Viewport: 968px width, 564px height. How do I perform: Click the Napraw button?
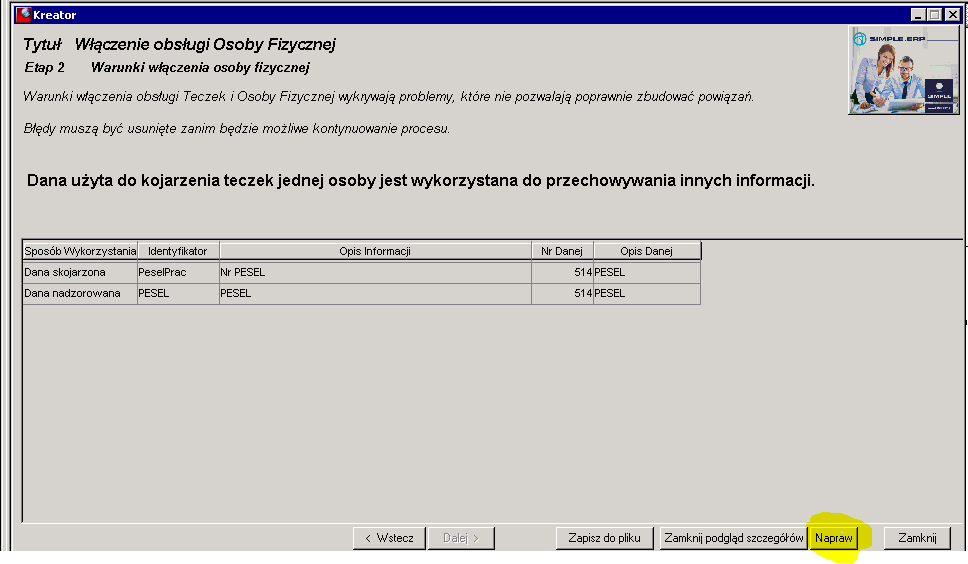point(833,538)
